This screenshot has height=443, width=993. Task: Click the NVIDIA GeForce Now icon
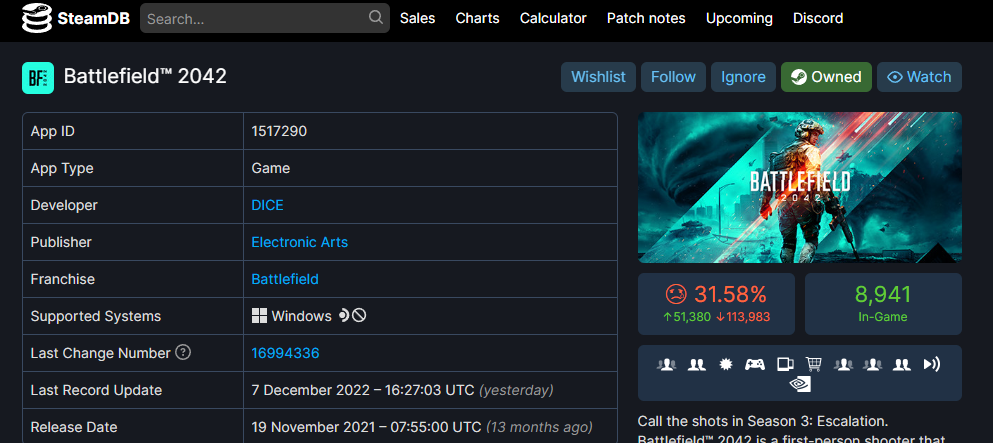coord(800,384)
